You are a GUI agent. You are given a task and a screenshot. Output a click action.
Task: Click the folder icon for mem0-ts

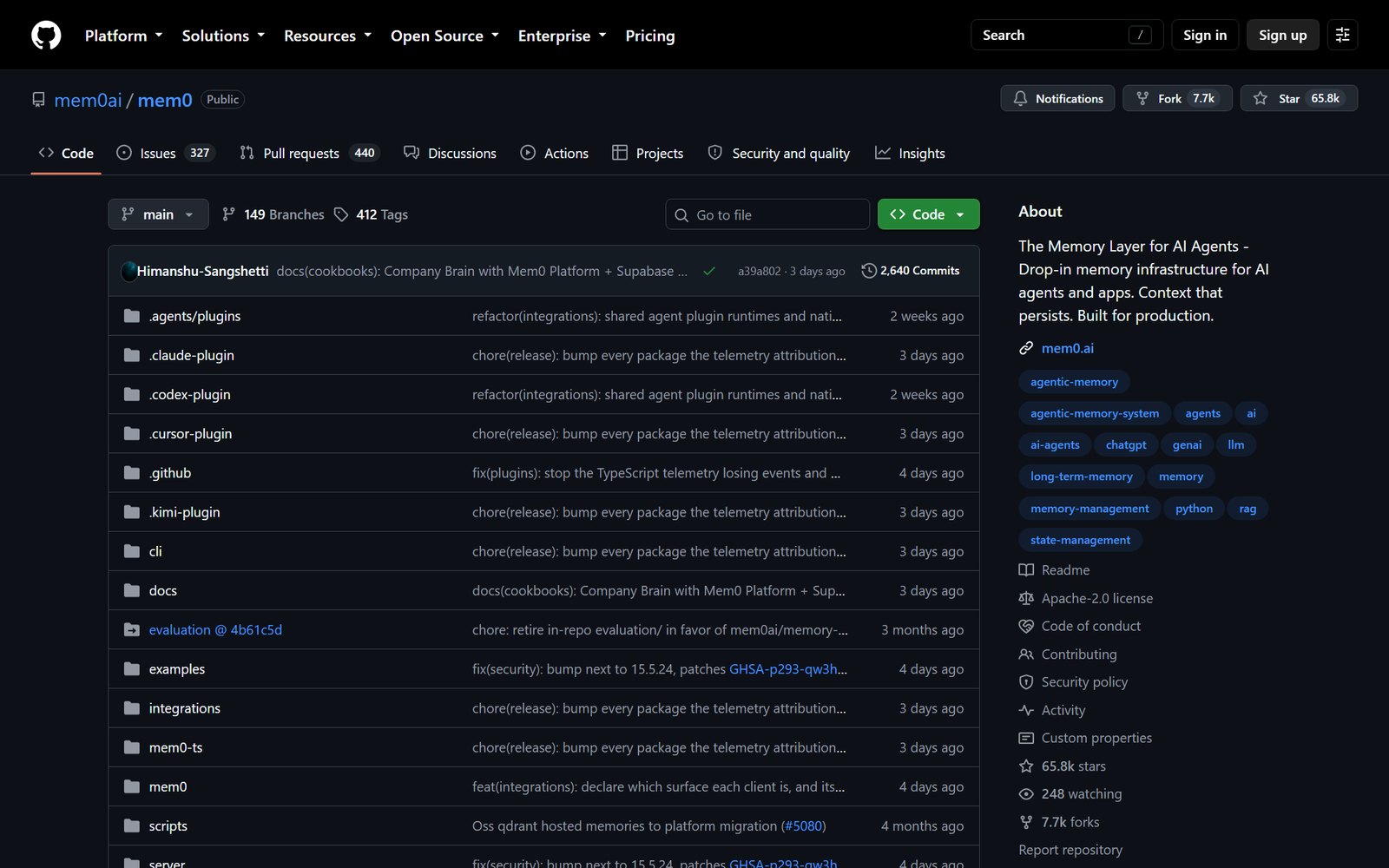(x=132, y=747)
